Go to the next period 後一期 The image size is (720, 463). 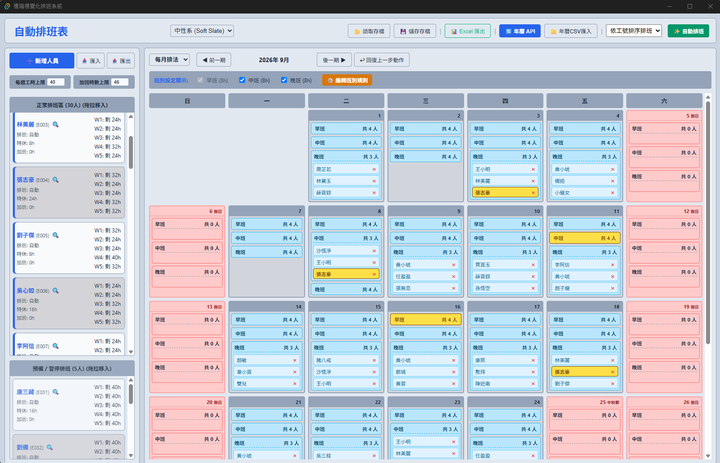[334, 60]
